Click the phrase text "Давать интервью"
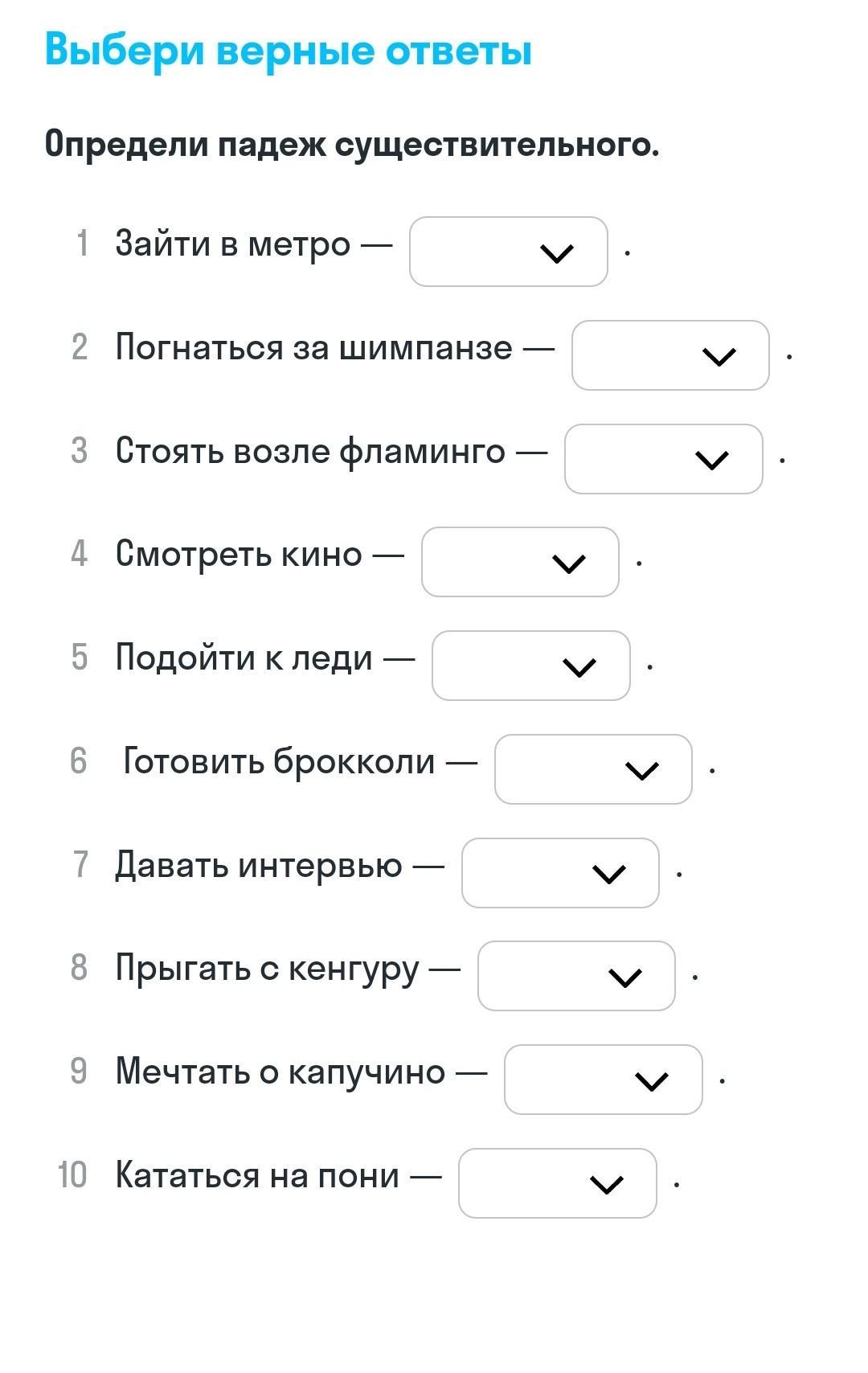The image size is (868, 1373). coord(258,865)
